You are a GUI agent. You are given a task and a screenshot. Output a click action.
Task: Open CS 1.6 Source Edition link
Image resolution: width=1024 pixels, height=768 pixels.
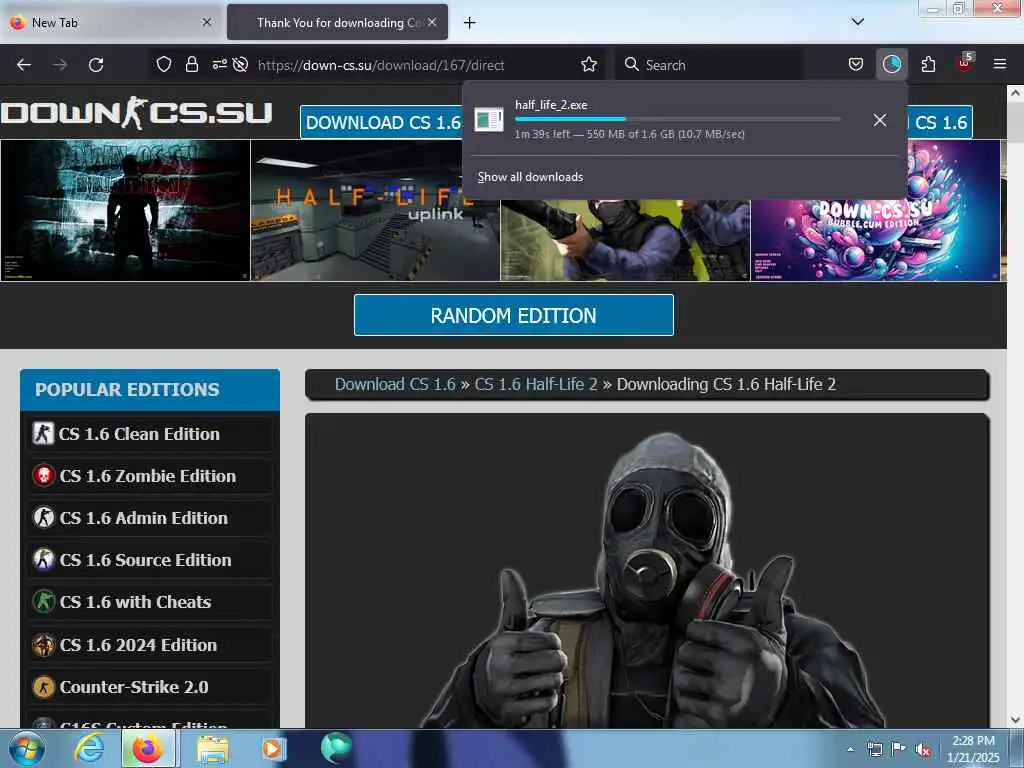(146, 560)
